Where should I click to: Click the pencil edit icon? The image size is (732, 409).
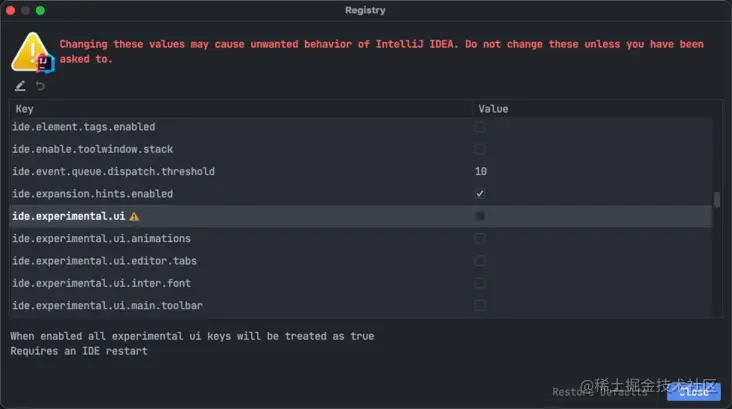pos(20,86)
